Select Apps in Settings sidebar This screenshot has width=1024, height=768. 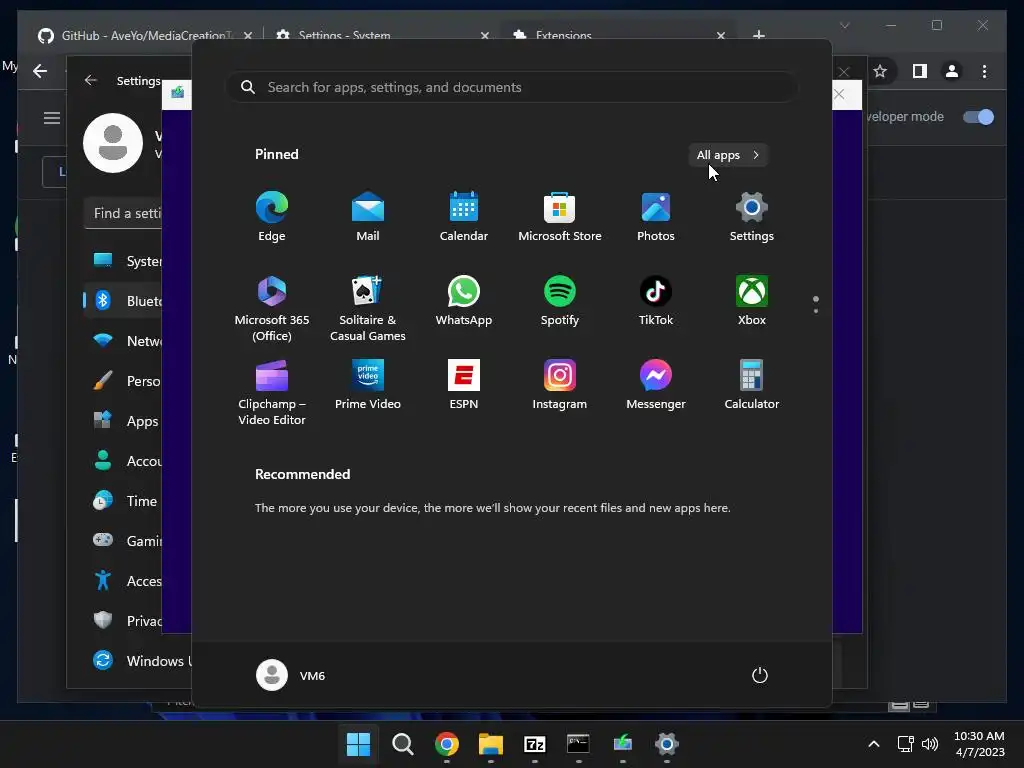pos(123,421)
